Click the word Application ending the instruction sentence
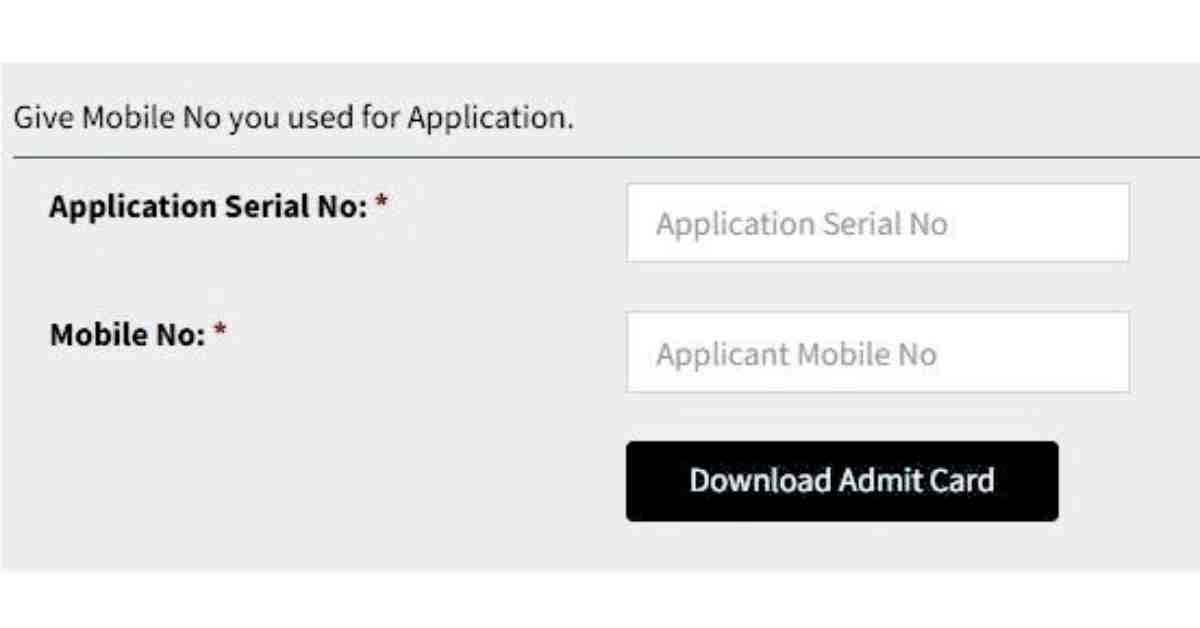1200x628 pixels. click(x=490, y=119)
